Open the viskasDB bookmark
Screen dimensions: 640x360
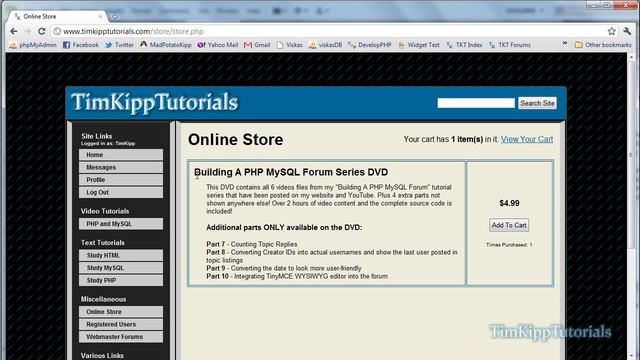325,45
